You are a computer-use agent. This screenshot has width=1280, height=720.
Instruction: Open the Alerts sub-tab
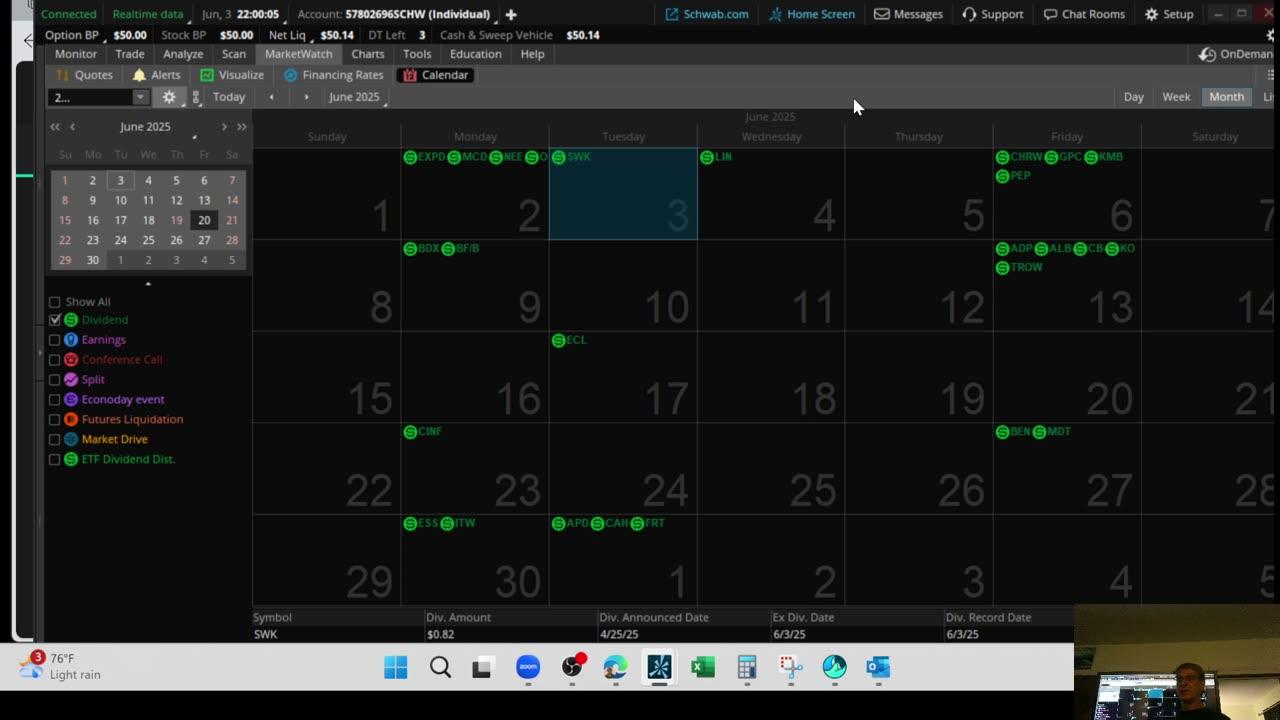tap(156, 75)
